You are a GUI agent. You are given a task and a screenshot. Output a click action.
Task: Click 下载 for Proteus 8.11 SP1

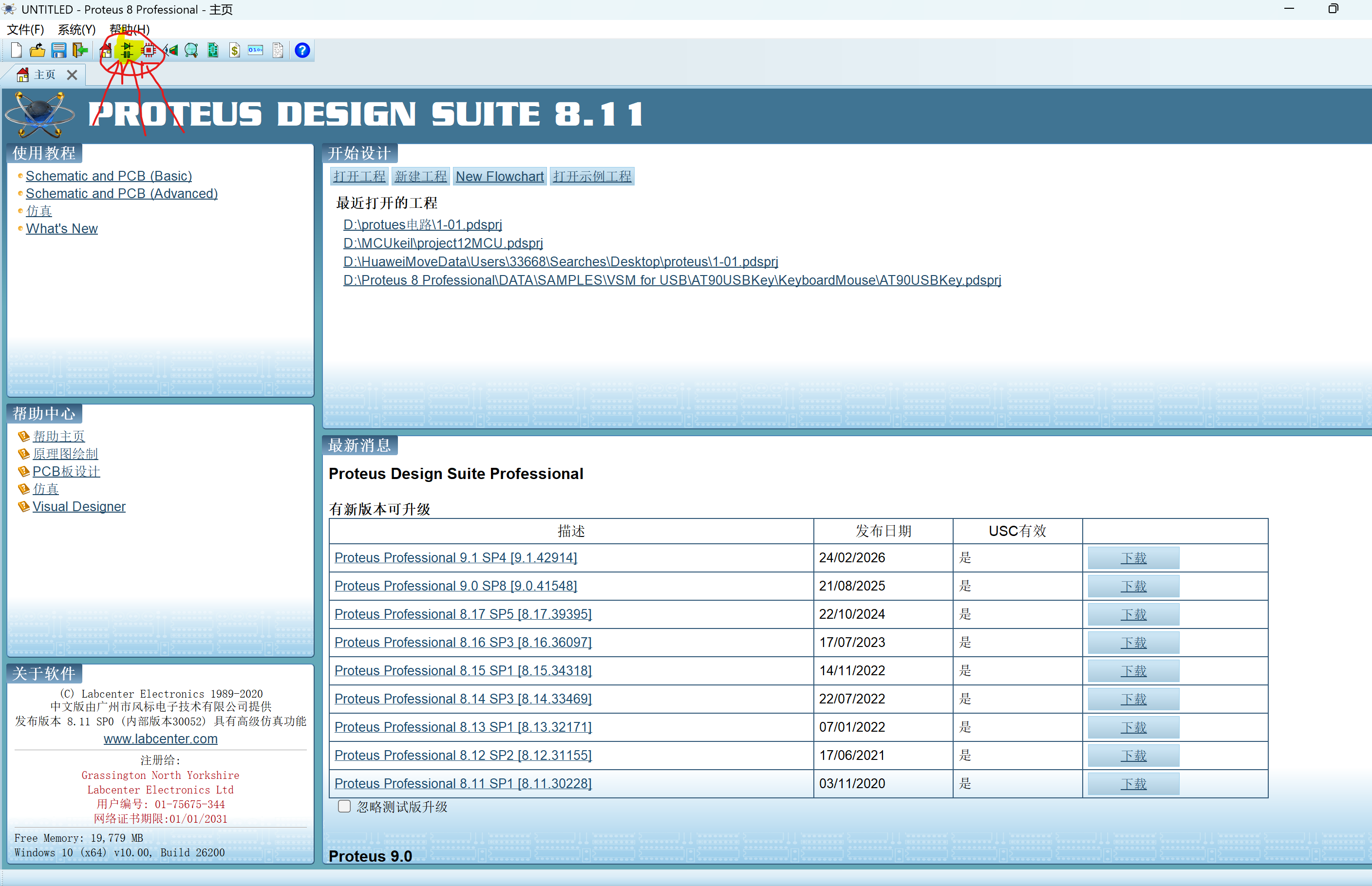pos(1133,784)
